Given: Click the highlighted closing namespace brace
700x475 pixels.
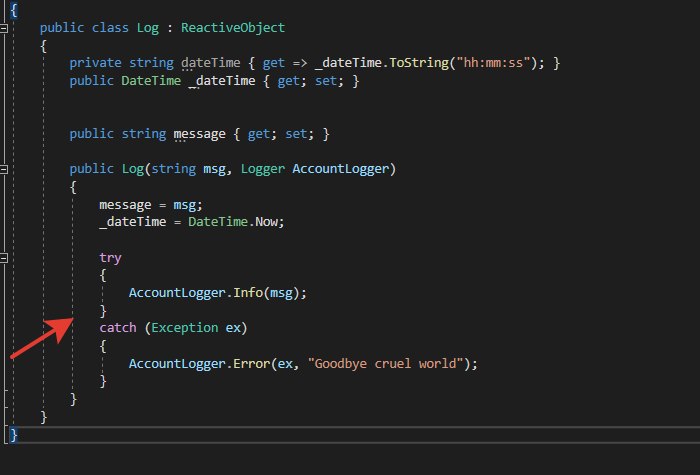Looking at the screenshot, I should click(14, 434).
